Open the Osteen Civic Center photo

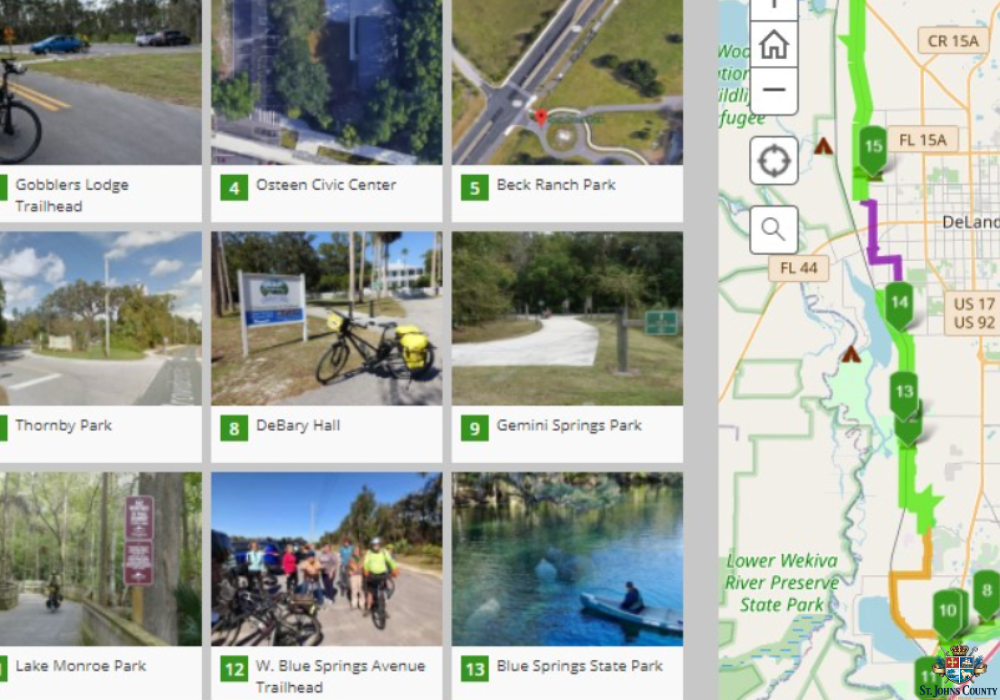(327, 82)
